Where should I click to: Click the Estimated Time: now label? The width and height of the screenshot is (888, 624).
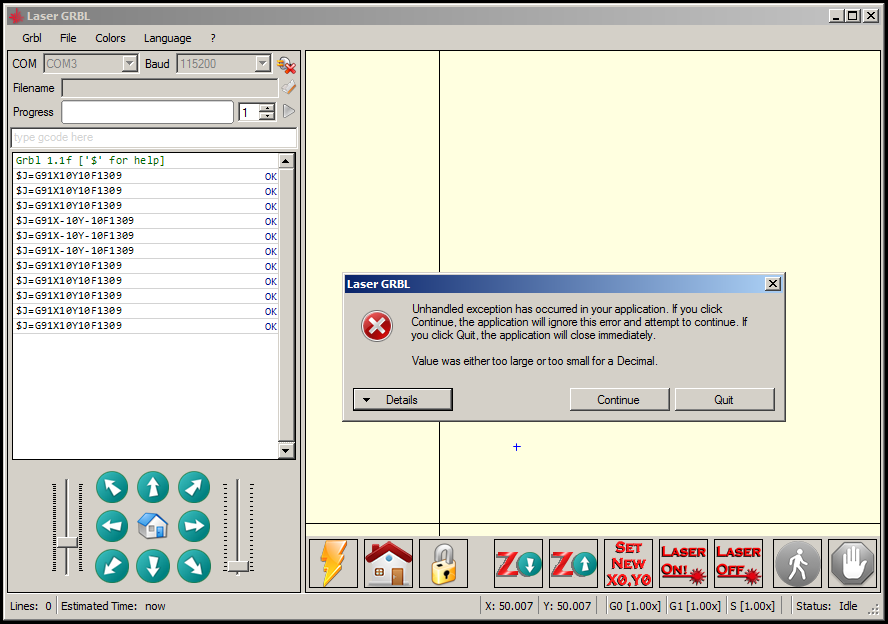[113, 606]
